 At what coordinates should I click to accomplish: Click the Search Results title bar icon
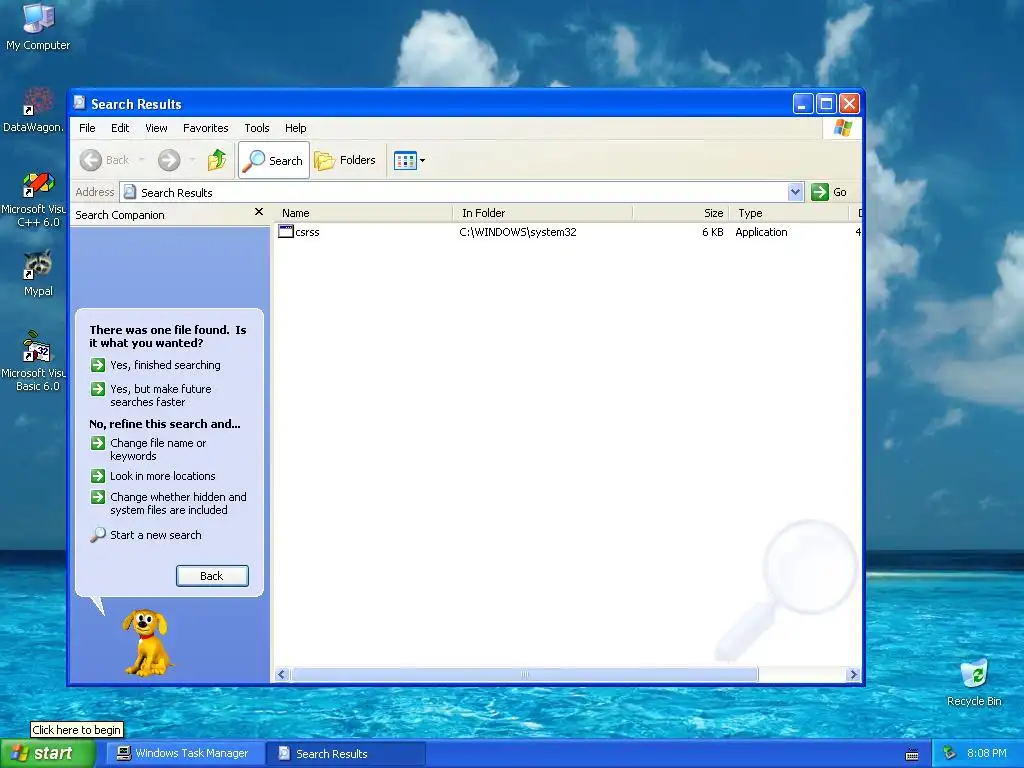80,103
